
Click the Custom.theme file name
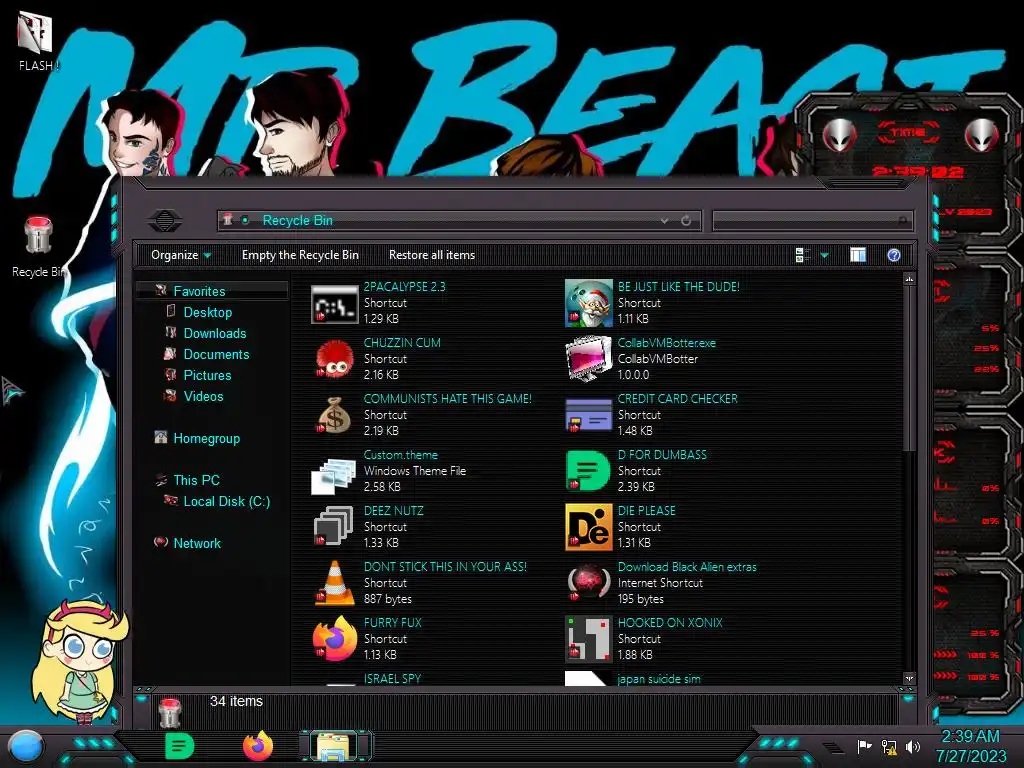coord(400,455)
